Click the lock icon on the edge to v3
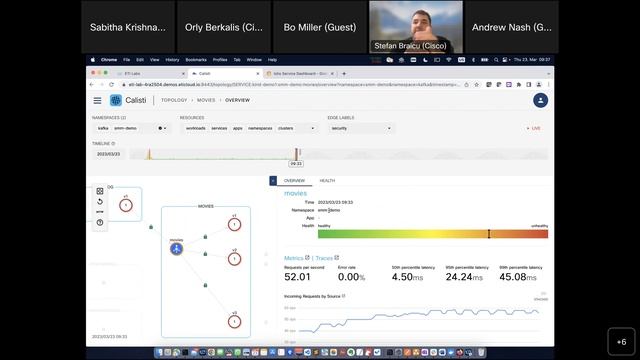640x360 pixels. click(x=205, y=285)
